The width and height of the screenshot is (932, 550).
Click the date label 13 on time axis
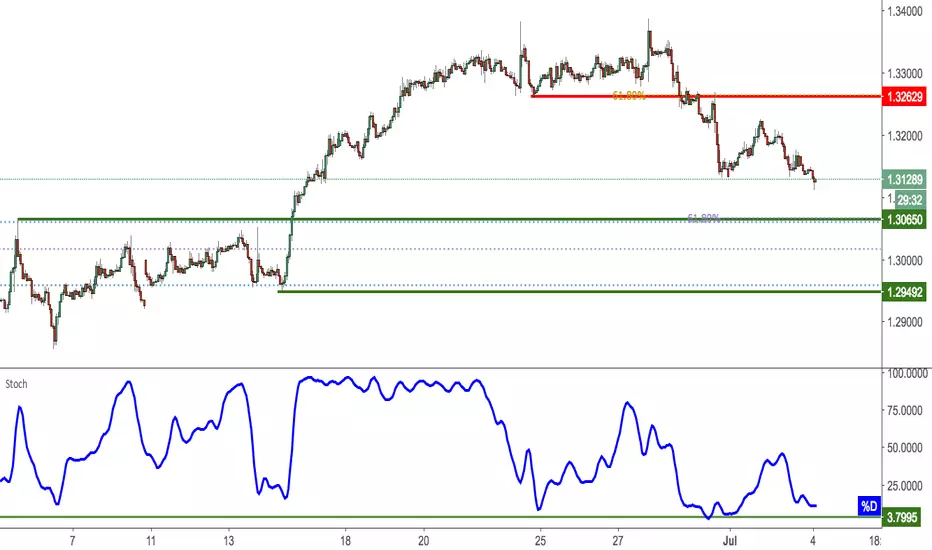point(229,541)
